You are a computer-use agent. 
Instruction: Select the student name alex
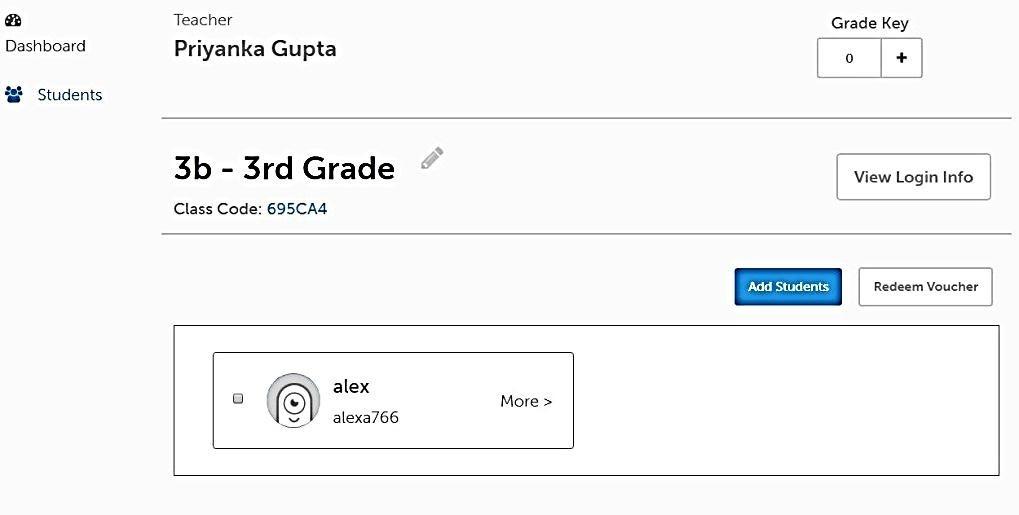pyautogui.click(x=351, y=386)
